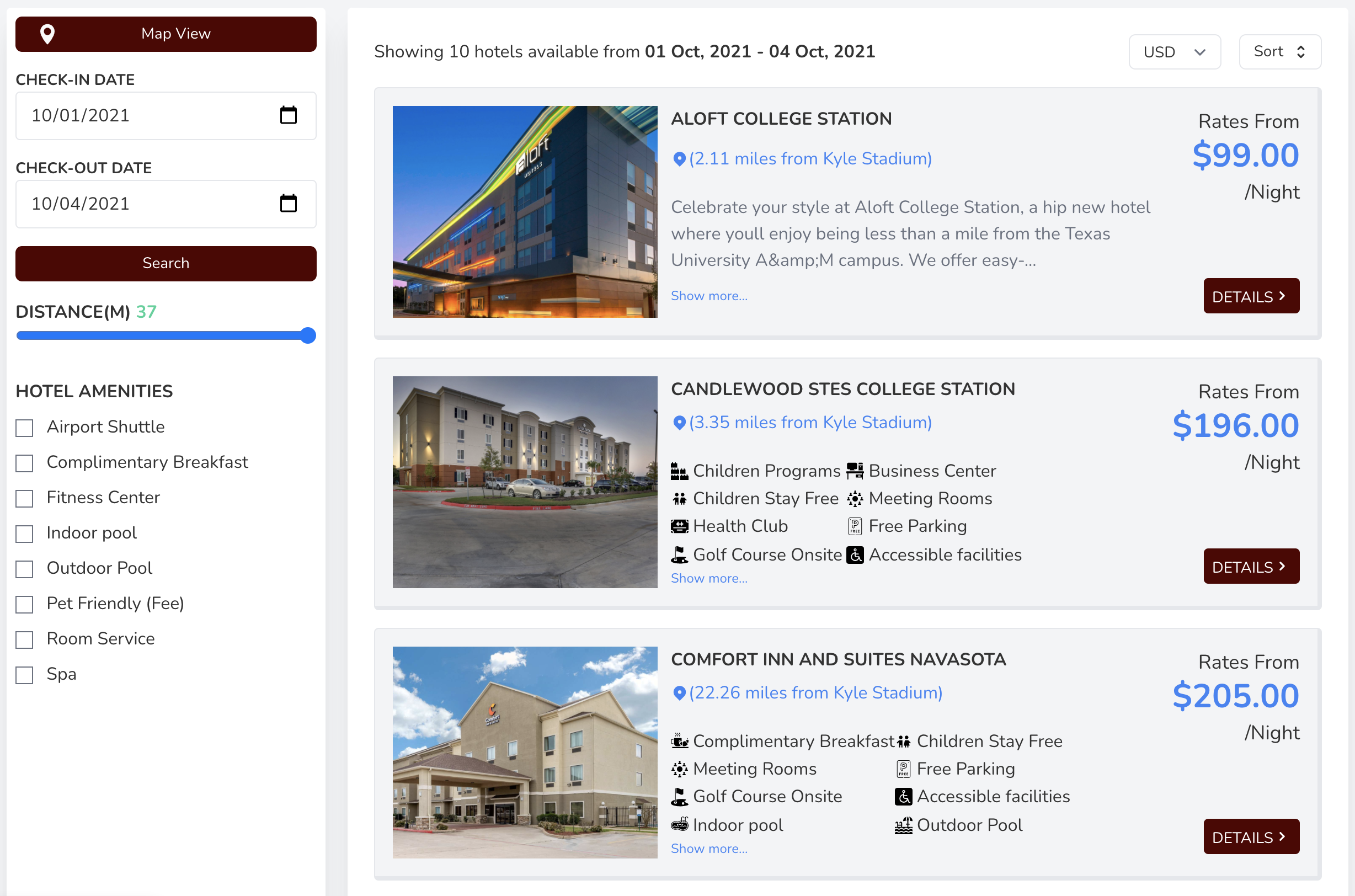
Task: Tick the Fitness Center checkbox
Action: point(24,498)
